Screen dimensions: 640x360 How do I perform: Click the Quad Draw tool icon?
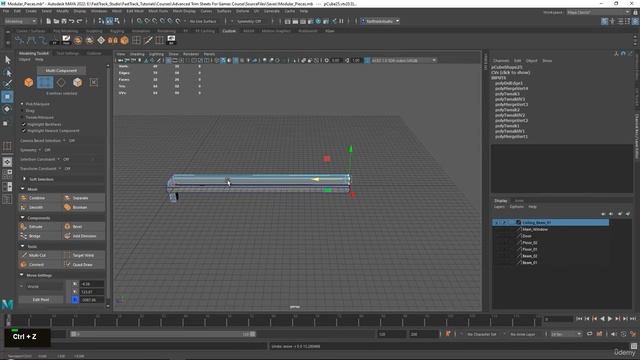pos(67,264)
